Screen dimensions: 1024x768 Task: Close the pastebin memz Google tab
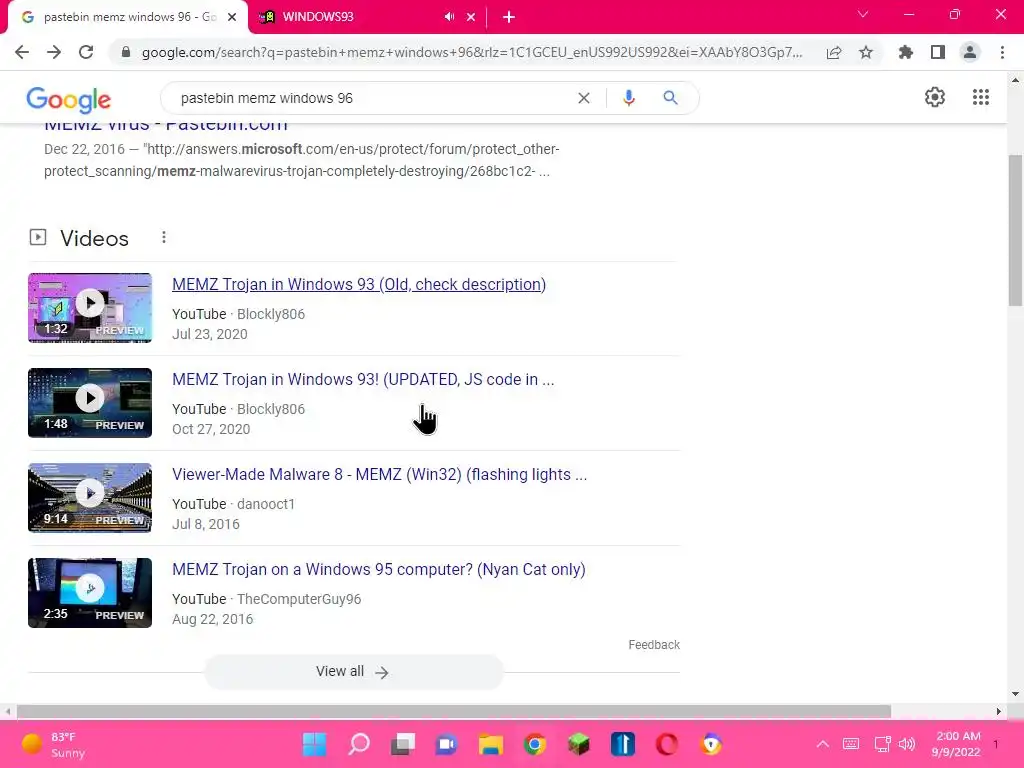tap(232, 17)
